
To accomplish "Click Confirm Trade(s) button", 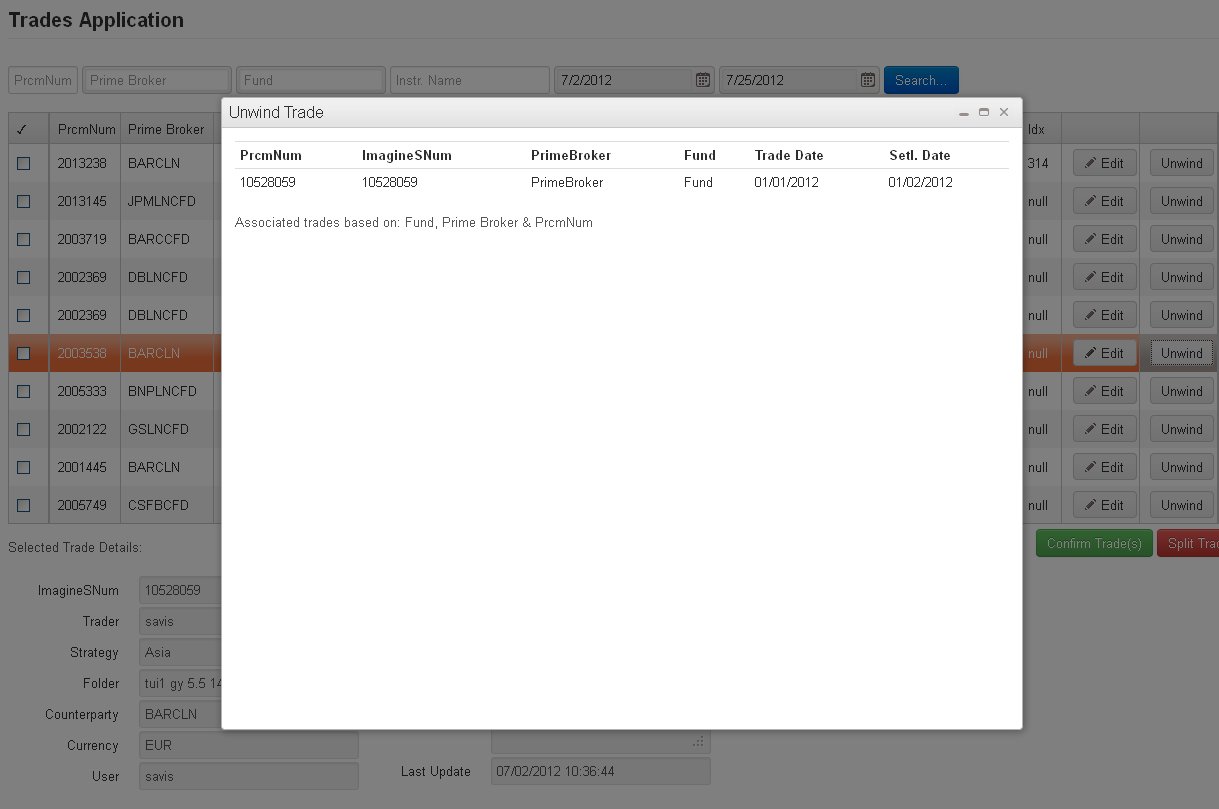I will click(1094, 543).
